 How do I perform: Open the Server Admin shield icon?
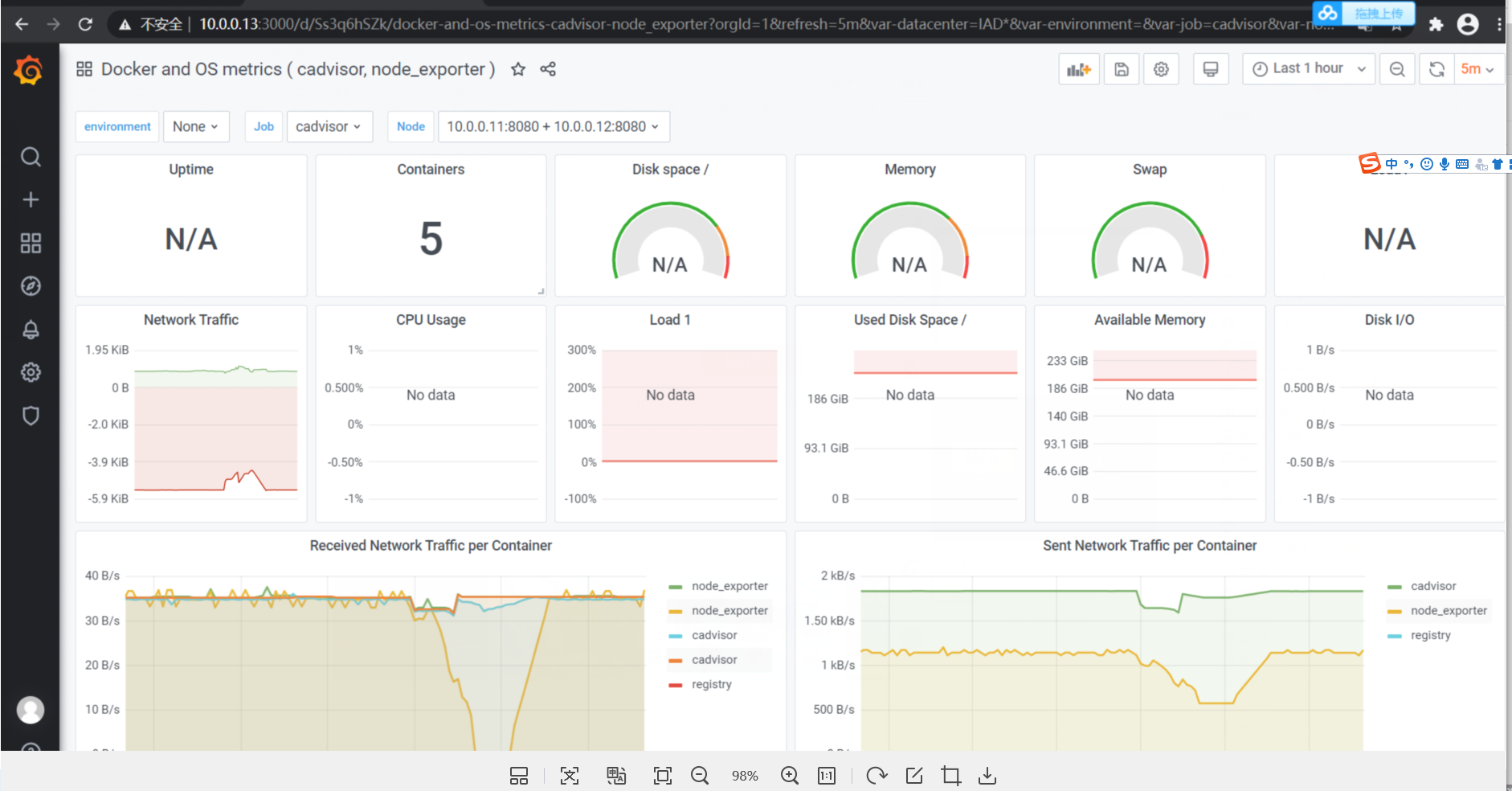(31, 416)
